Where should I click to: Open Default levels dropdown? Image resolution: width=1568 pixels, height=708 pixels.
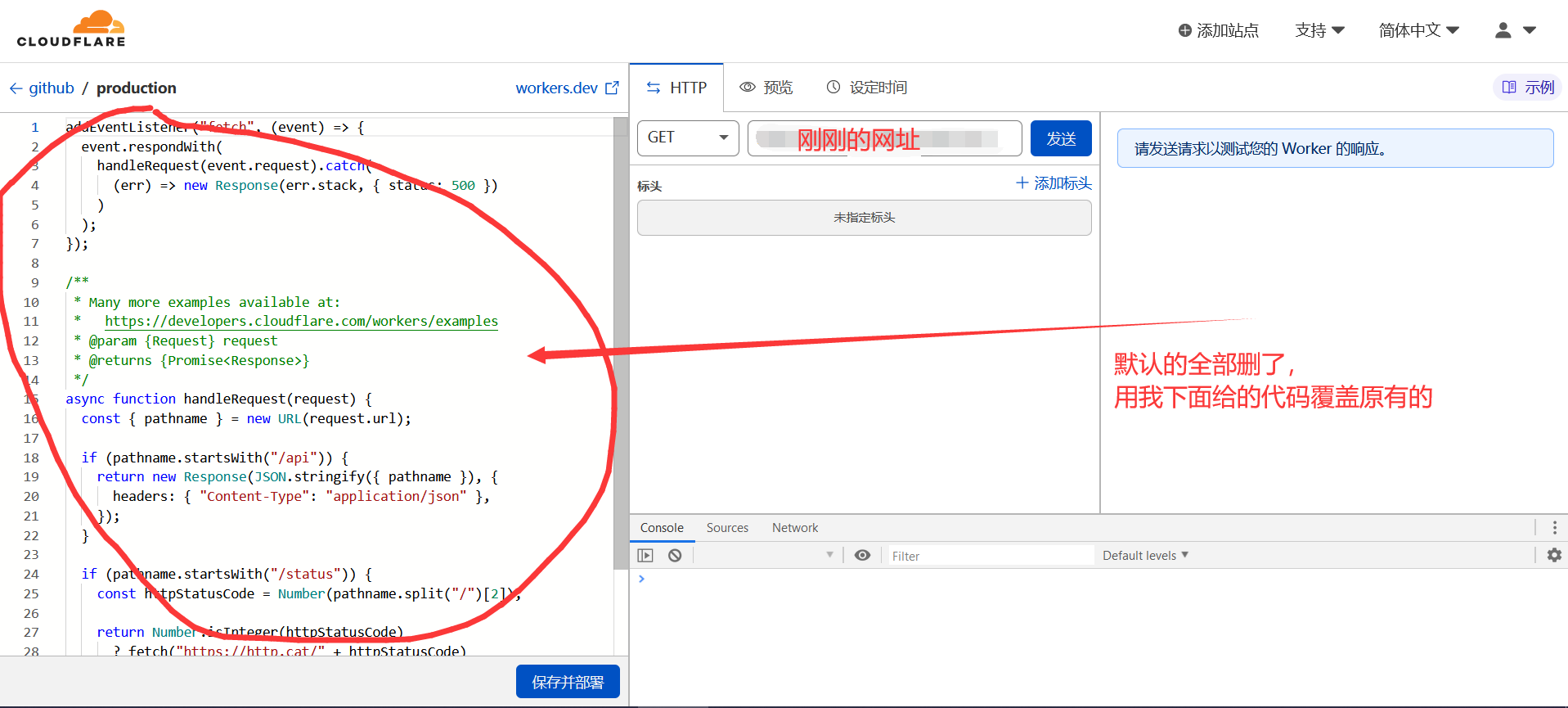(1145, 556)
